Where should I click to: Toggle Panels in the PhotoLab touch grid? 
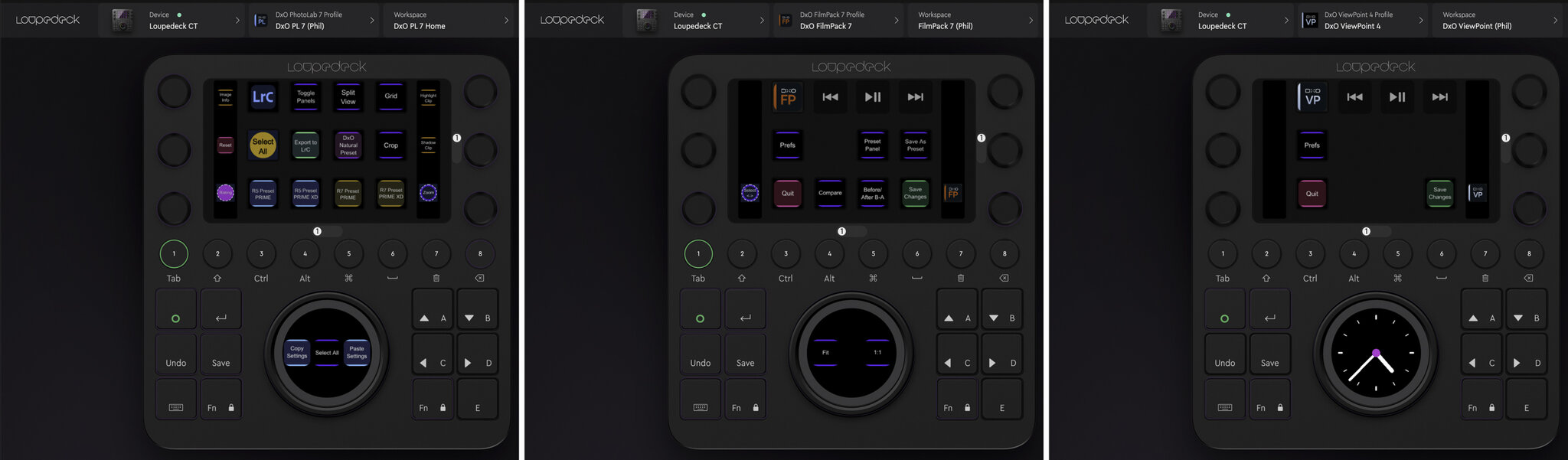tap(305, 97)
